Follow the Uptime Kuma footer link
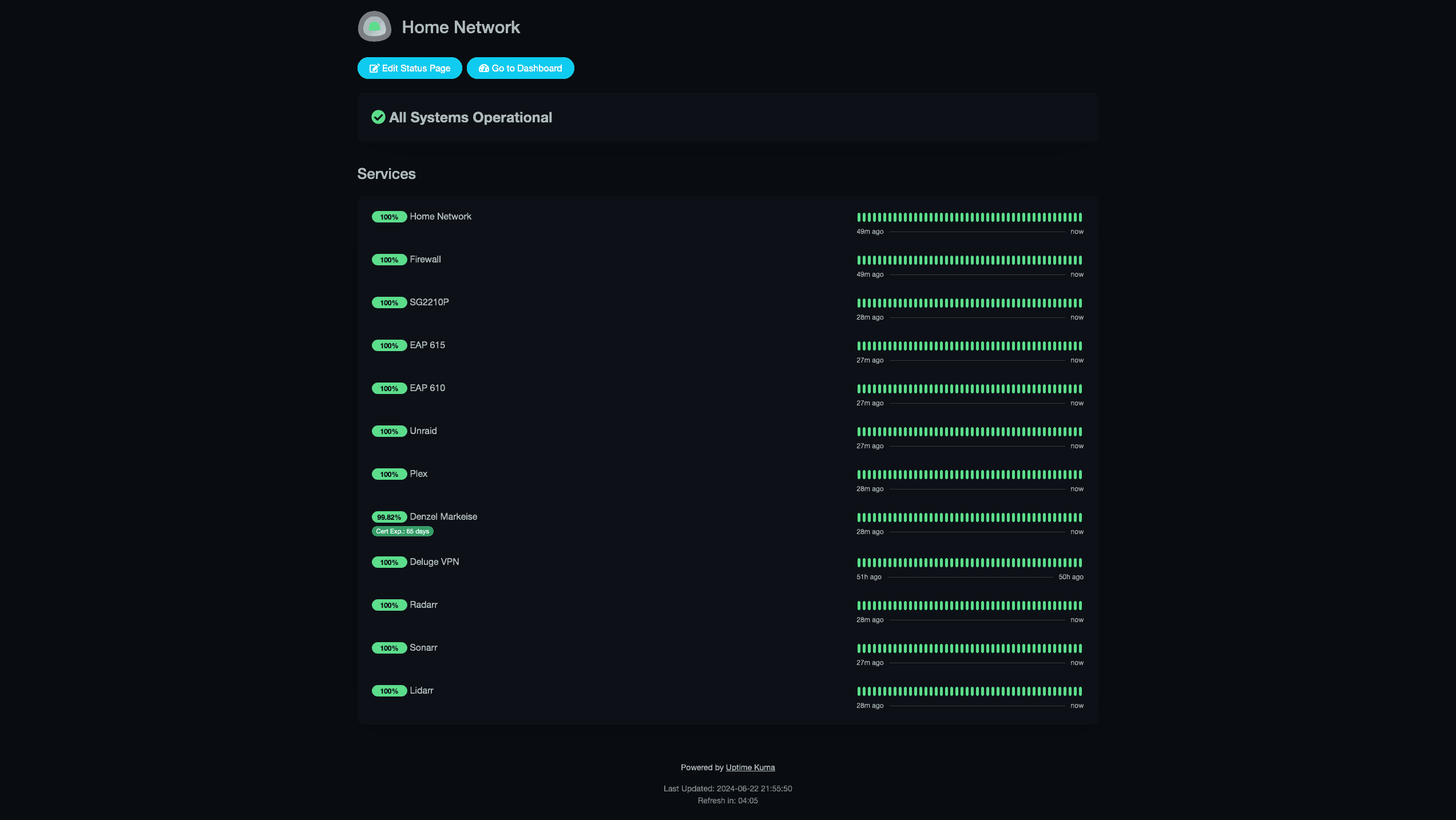Screen dimensions: 1456x820 point(750,767)
